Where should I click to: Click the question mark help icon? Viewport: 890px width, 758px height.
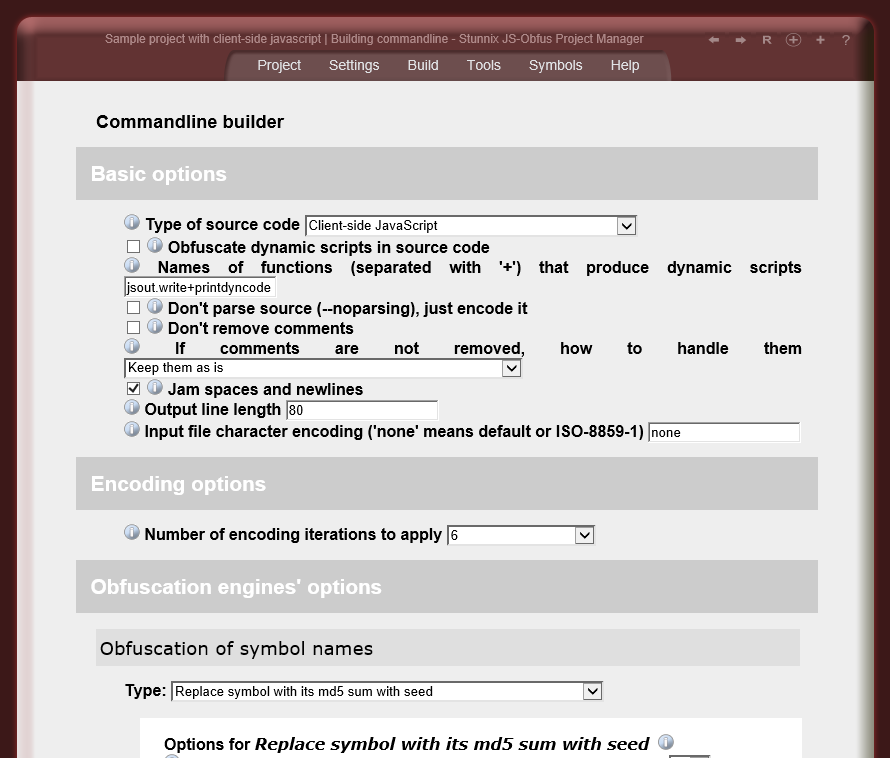point(845,40)
